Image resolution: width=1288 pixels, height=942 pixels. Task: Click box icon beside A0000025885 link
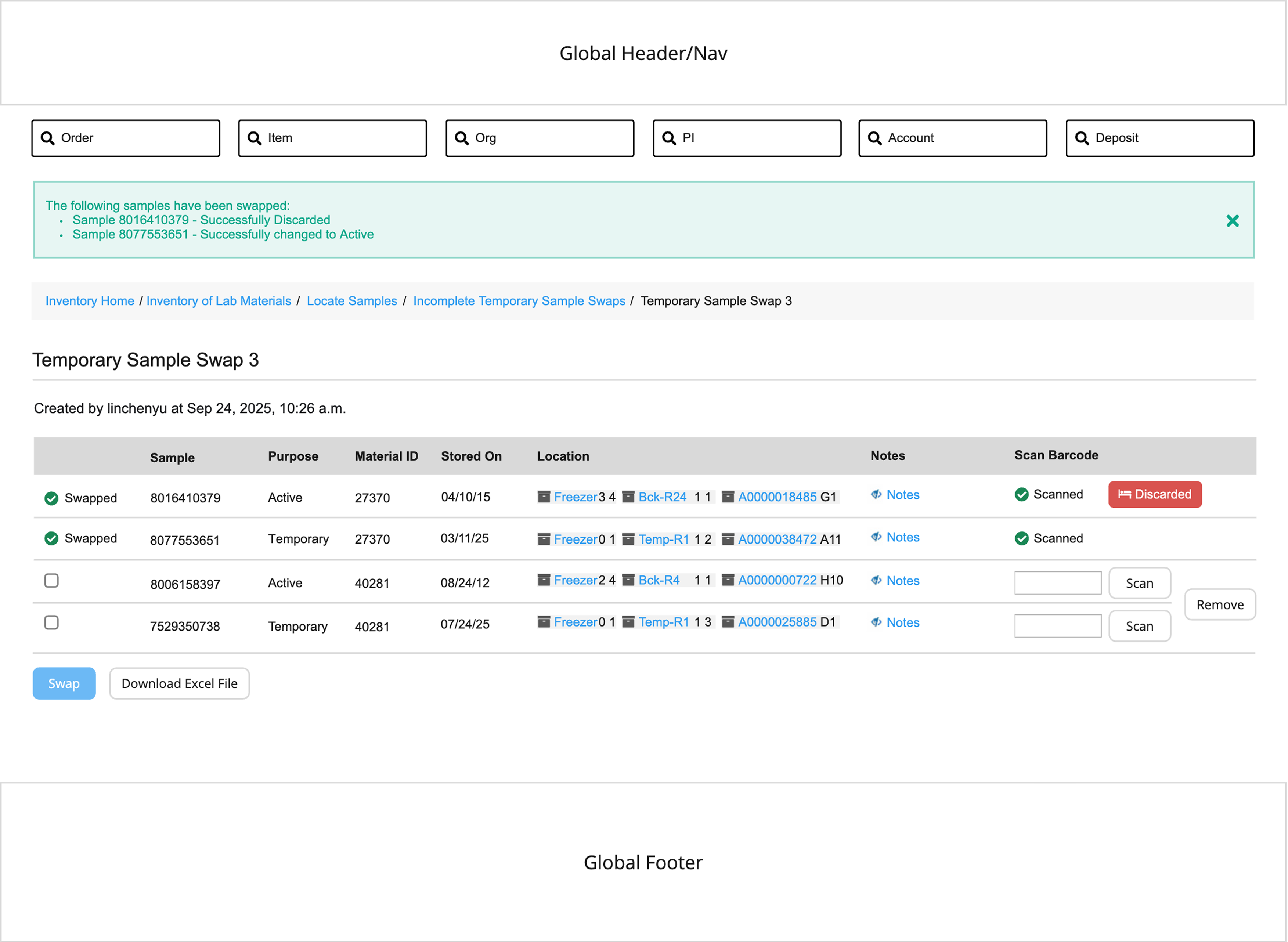click(728, 622)
